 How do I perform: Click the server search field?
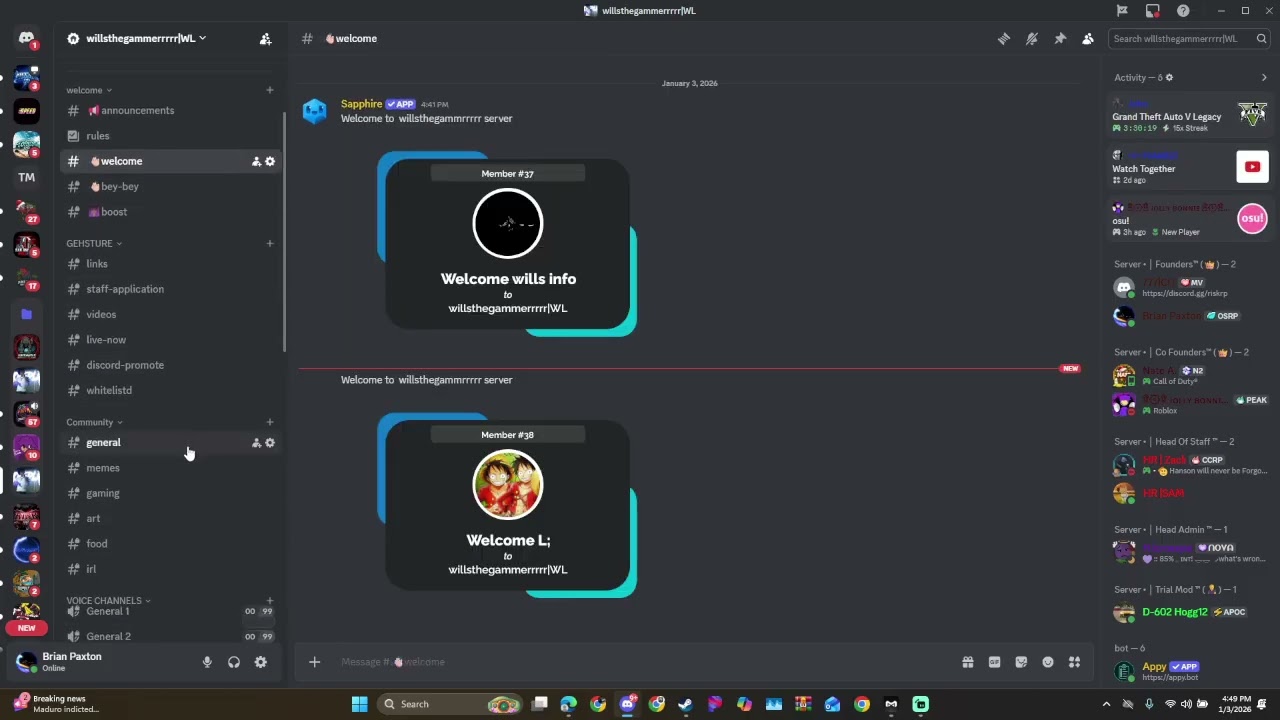click(1188, 39)
